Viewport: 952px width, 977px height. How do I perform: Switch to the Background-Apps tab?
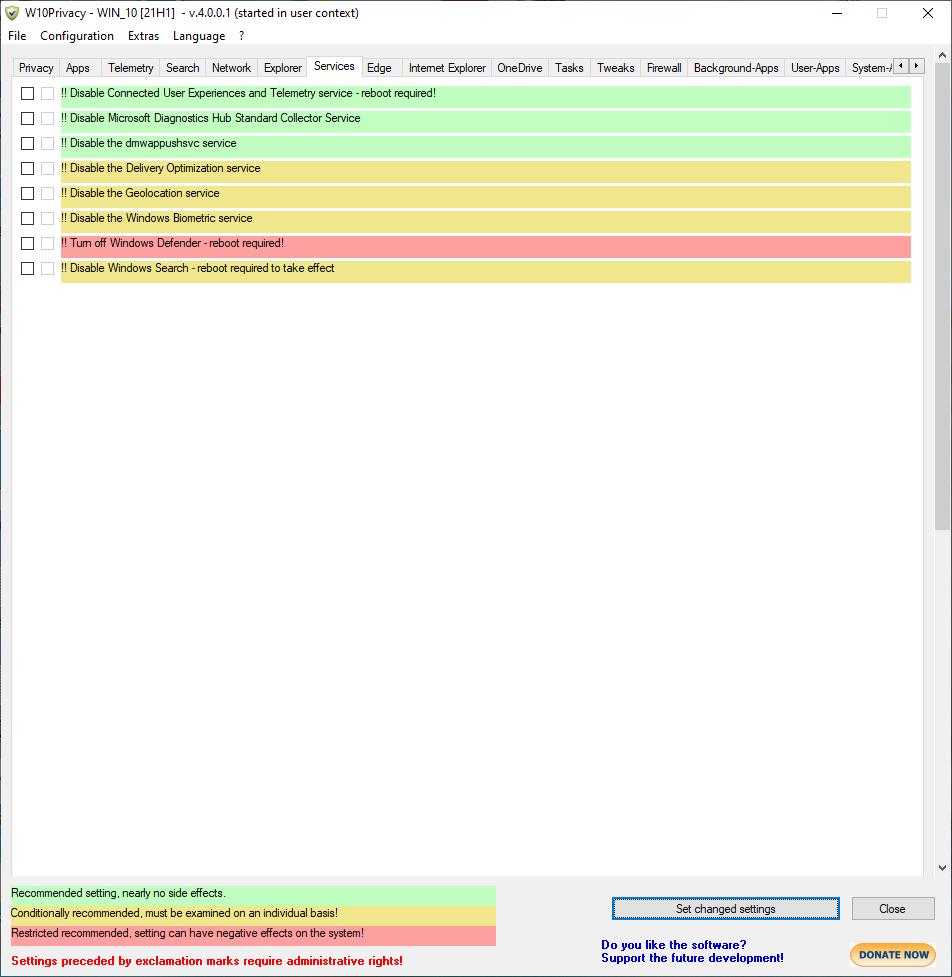[736, 67]
